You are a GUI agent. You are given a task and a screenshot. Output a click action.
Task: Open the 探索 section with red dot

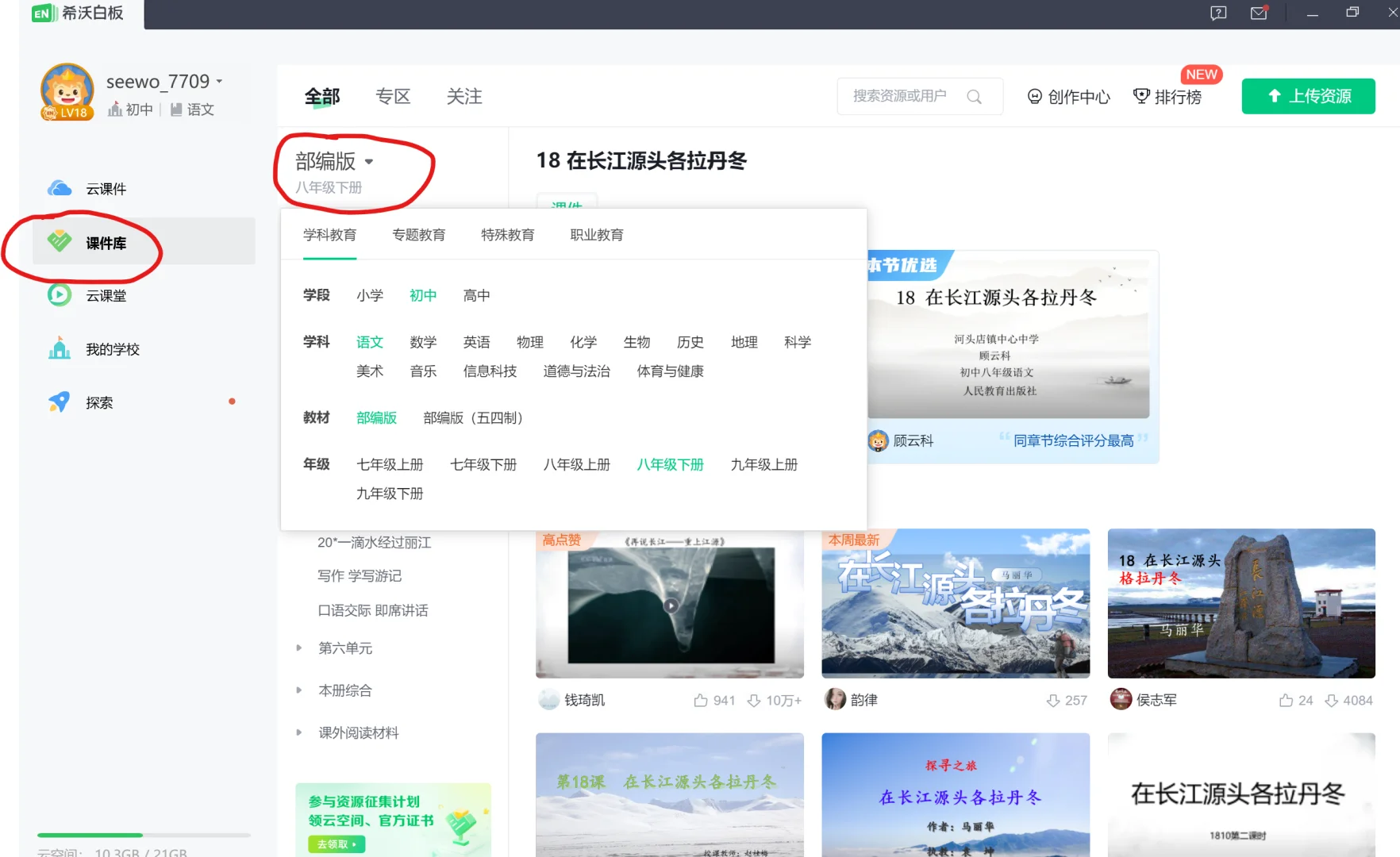pyautogui.click(x=98, y=402)
